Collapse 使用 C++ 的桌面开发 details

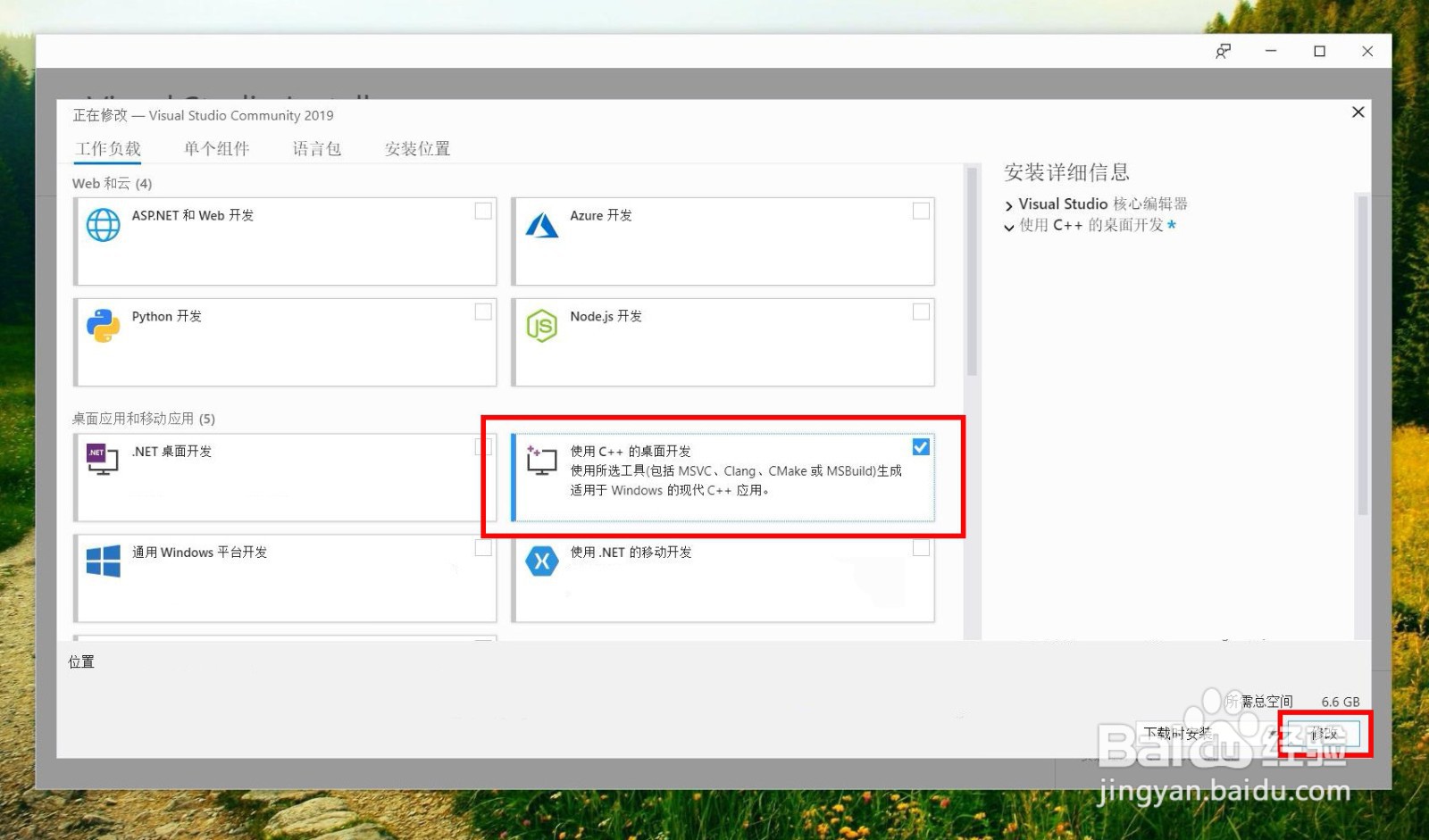pos(1009,227)
